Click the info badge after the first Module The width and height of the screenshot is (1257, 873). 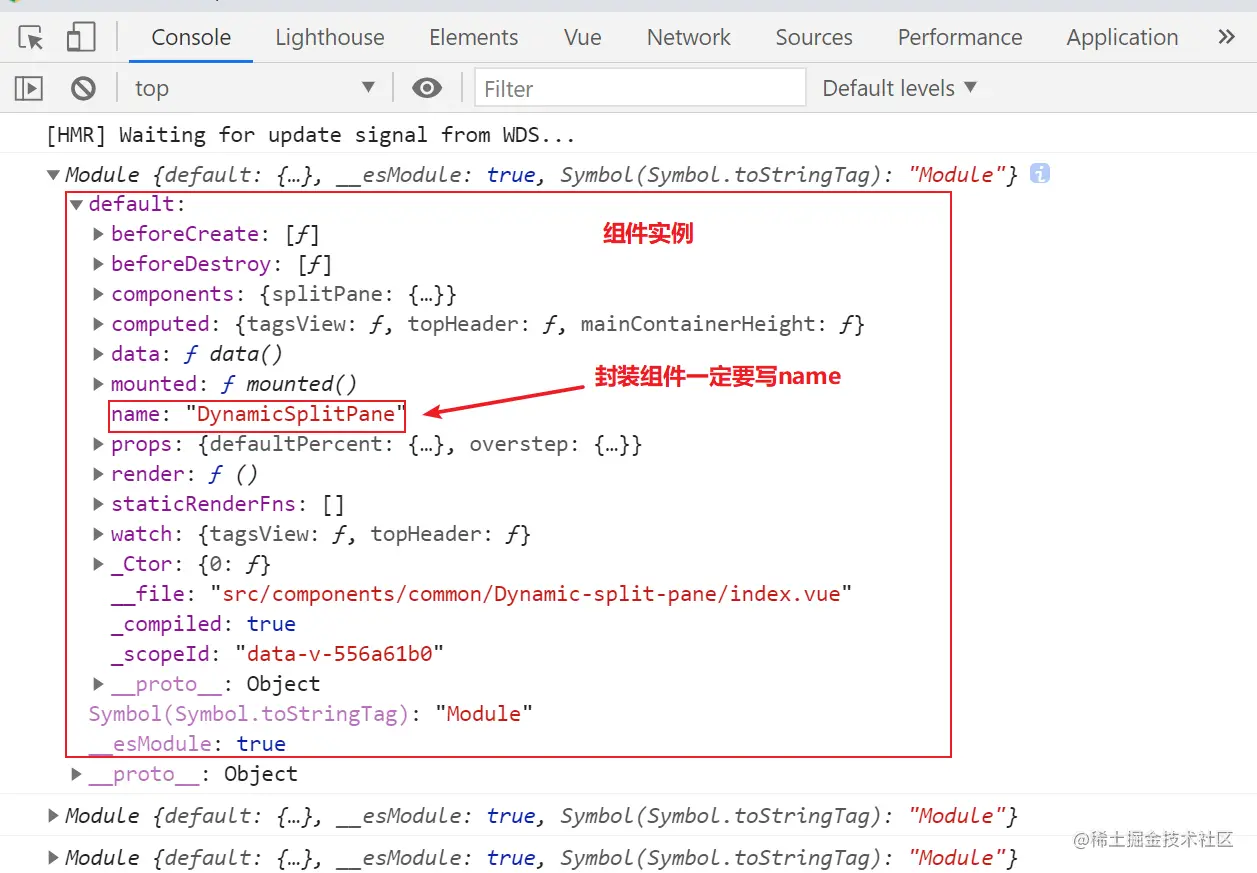[x=1040, y=173]
